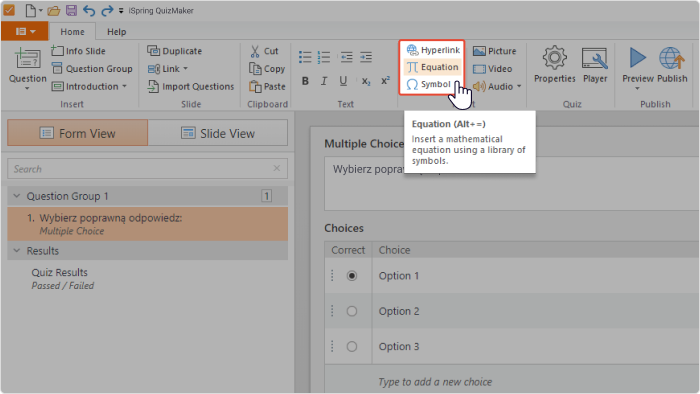Open Player settings
The image size is (700, 394).
(595, 65)
